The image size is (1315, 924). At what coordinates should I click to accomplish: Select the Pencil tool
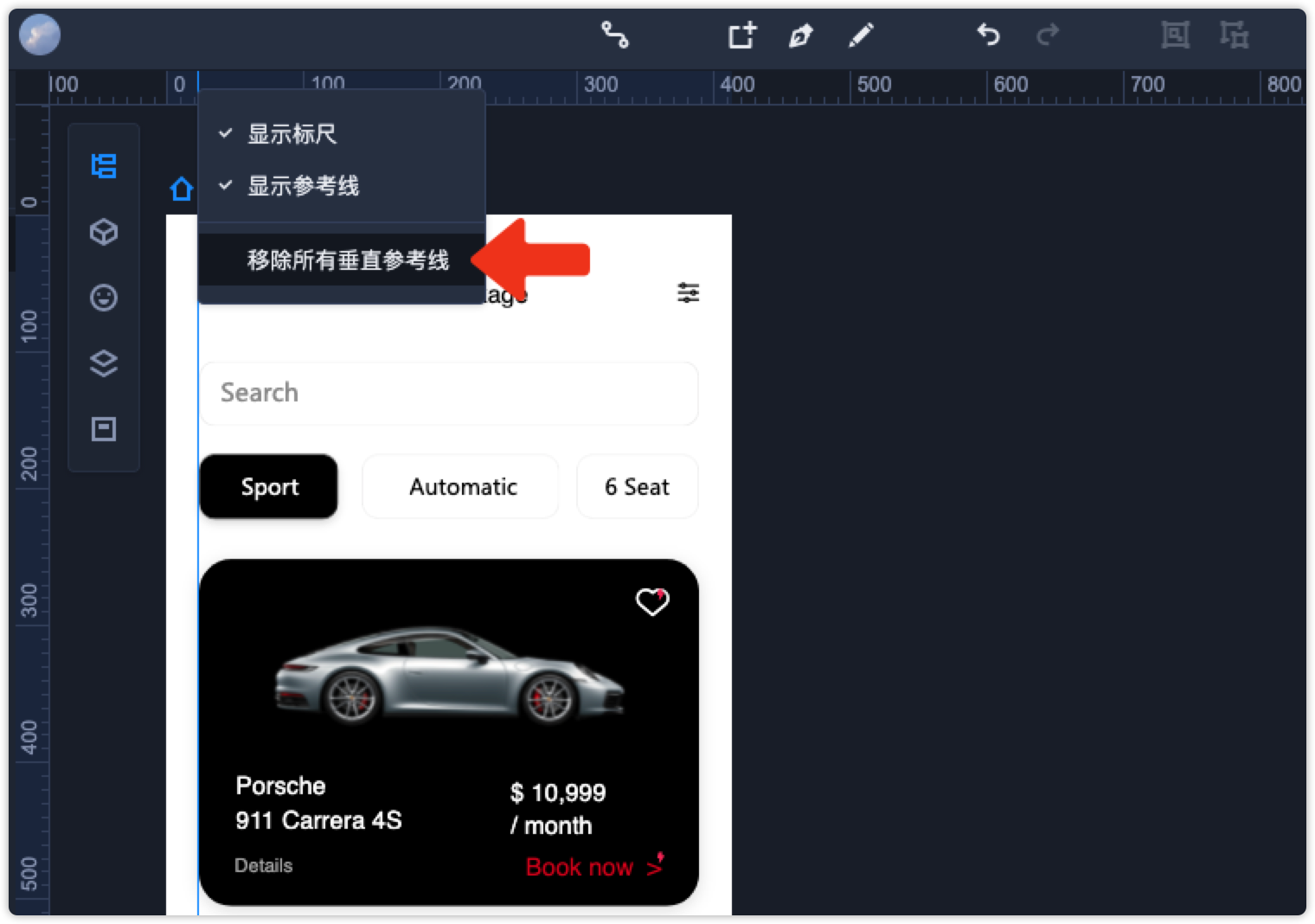[x=862, y=35]
